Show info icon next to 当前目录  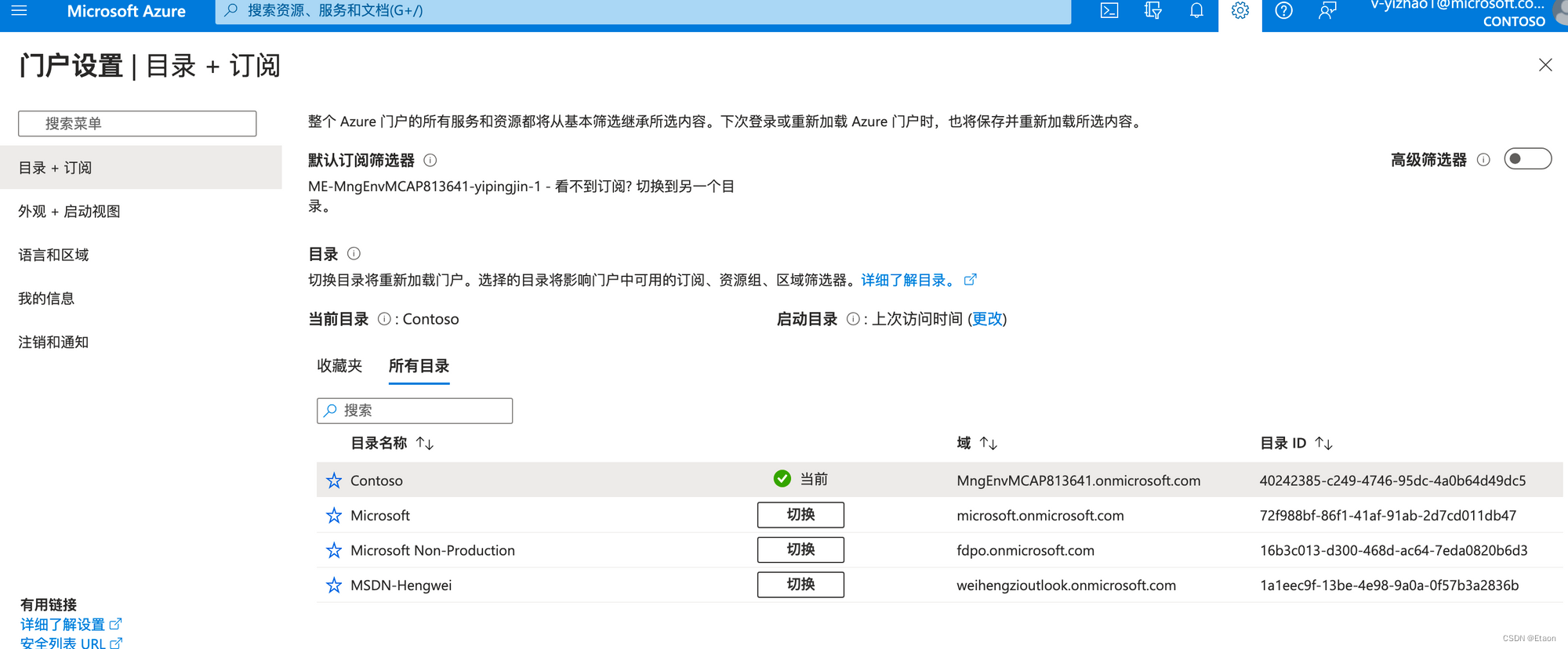pos(384,319)
